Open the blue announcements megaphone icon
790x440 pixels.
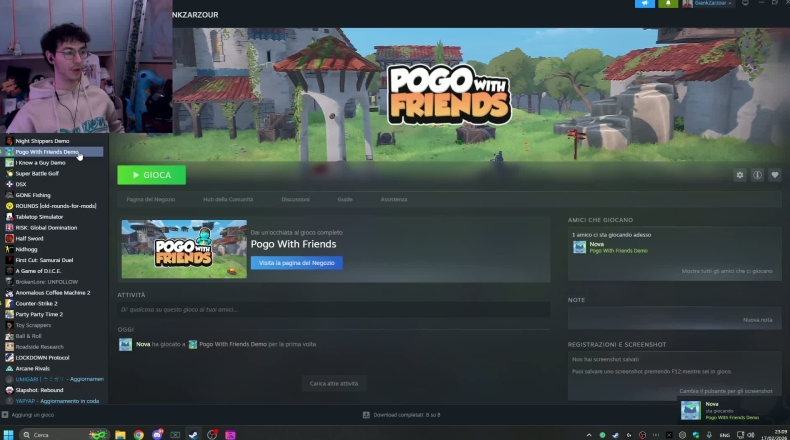645,4
